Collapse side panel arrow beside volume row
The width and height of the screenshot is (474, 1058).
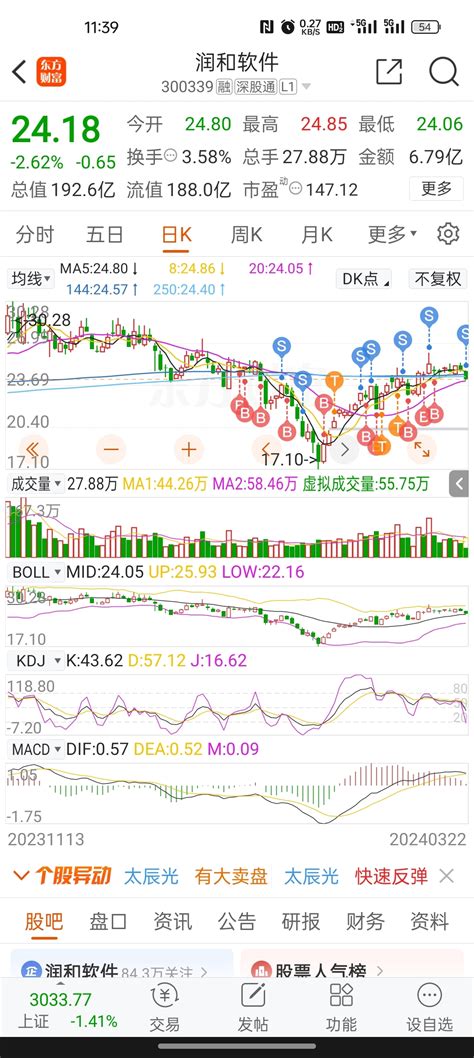point(459,484)
